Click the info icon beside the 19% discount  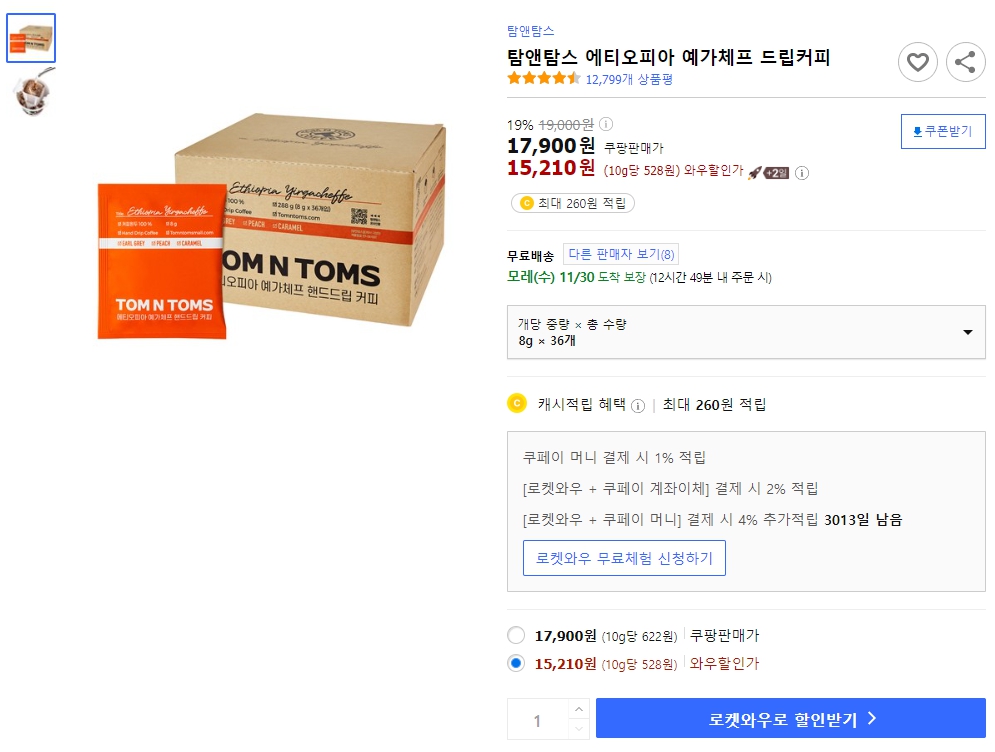point(606,124)
